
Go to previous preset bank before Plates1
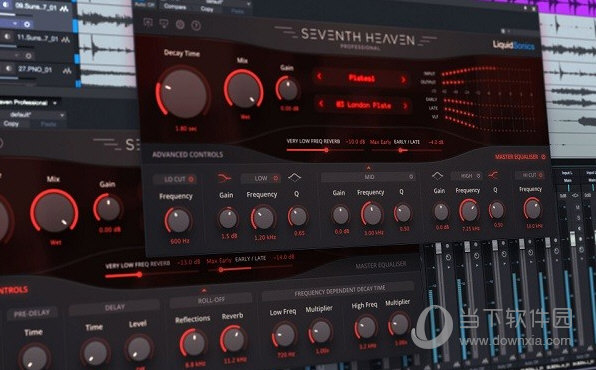[x=319, y=76]
